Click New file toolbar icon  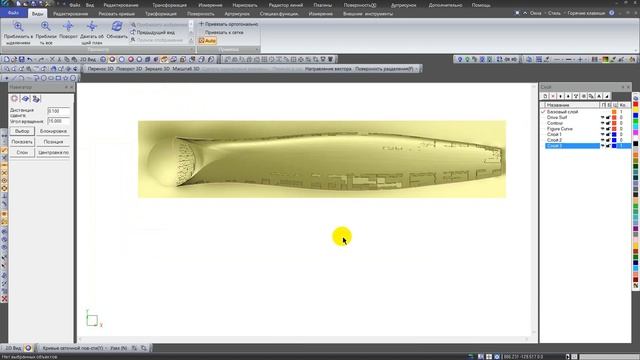tap(6, 60)
